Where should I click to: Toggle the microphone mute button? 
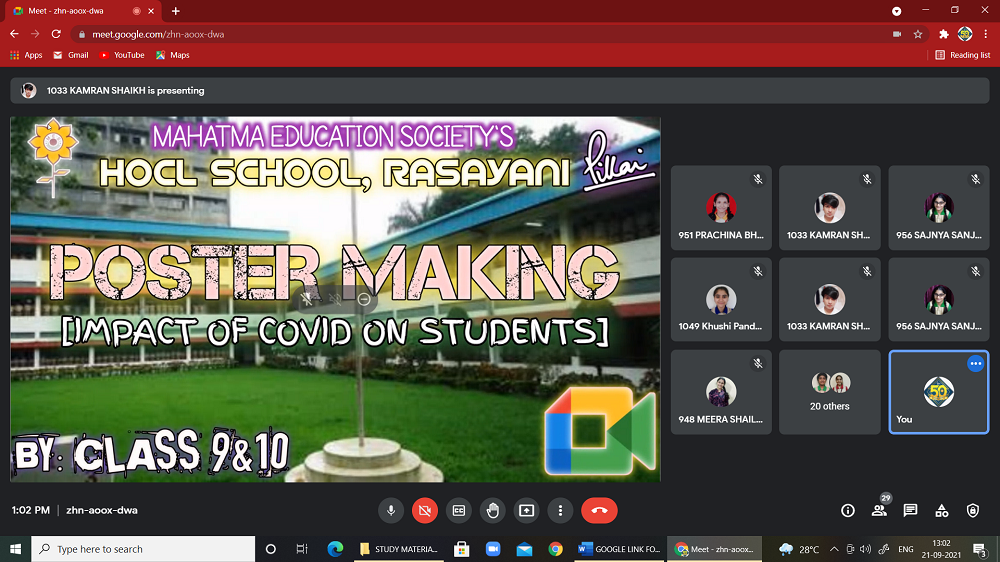(391, 510)
